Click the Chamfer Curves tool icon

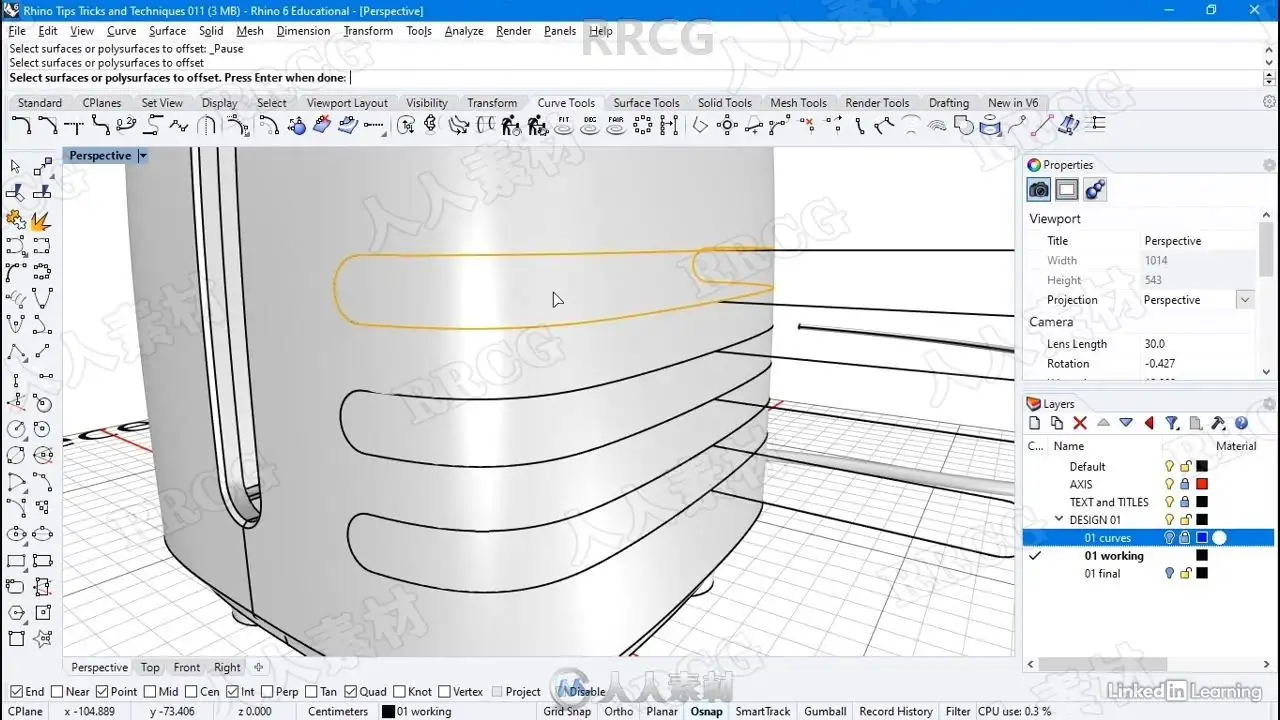47,125
